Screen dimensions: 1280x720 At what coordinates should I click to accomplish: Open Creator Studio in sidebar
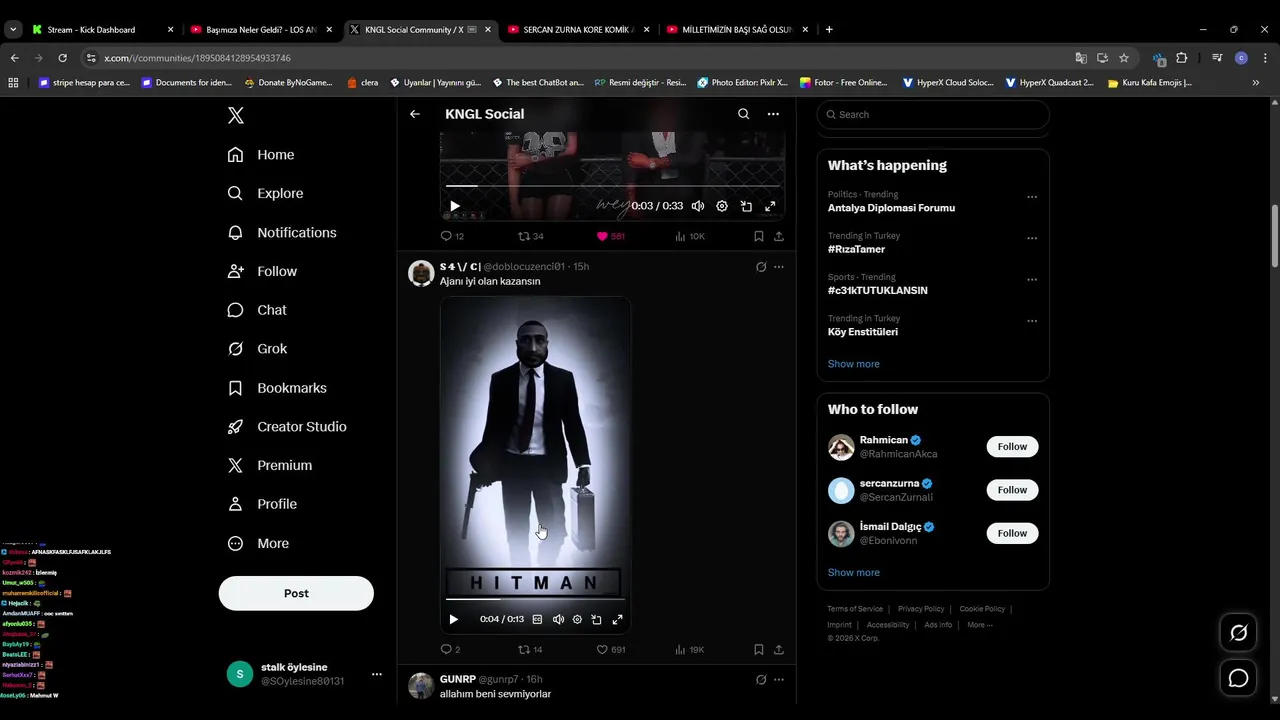[x=287, y=427]
